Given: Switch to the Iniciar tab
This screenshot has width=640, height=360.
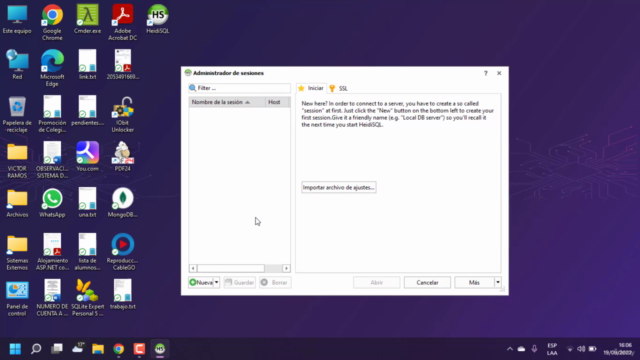Looking at the screenshot, I should click(311, 88).
